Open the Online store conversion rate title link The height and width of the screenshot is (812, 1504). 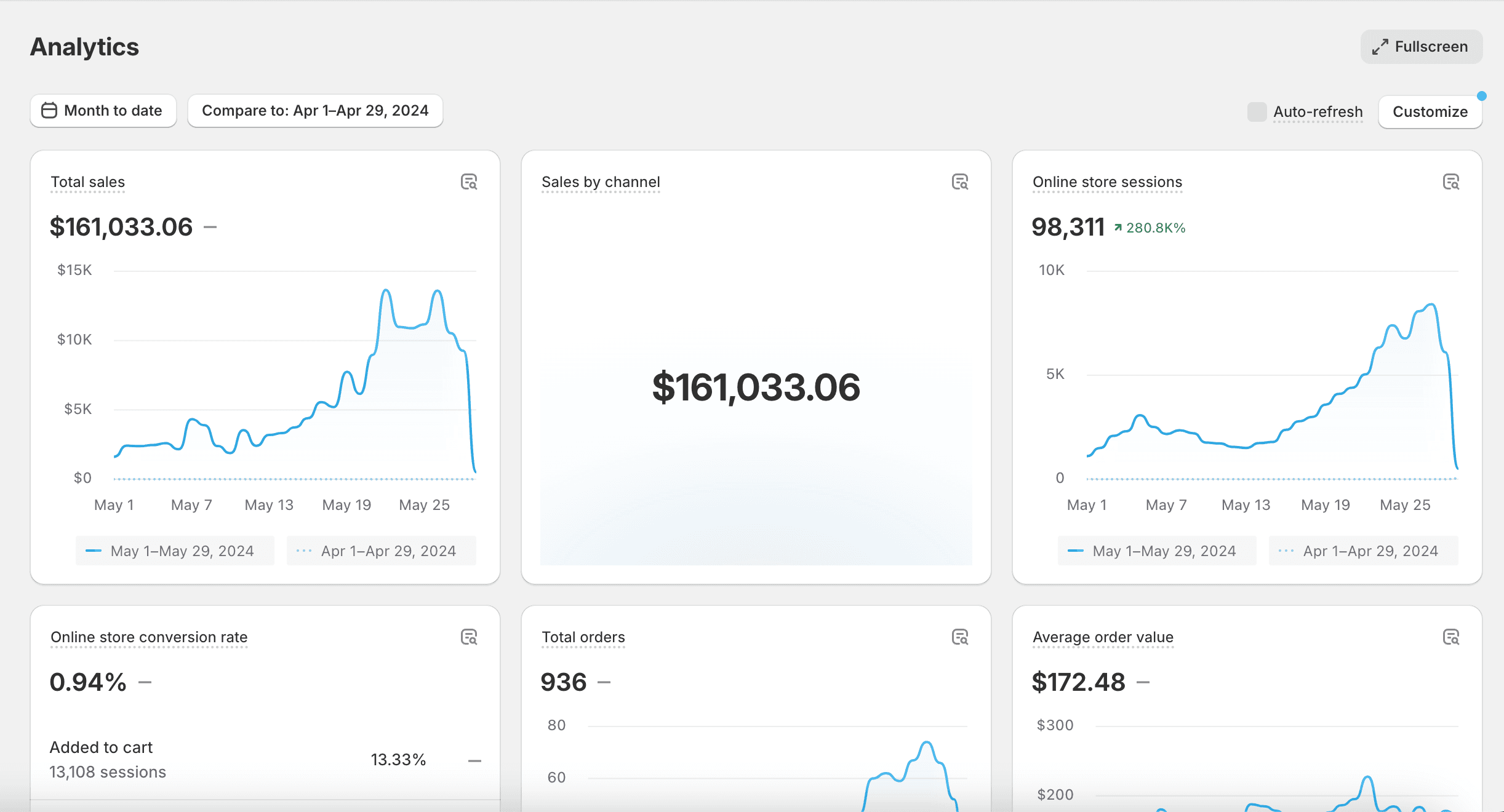click(149, 637)
